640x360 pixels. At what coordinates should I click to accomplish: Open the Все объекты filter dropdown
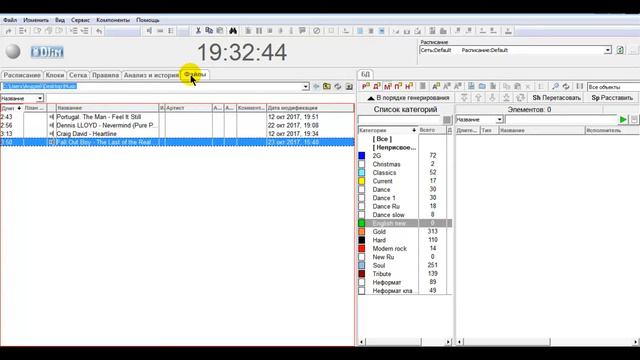613,87
